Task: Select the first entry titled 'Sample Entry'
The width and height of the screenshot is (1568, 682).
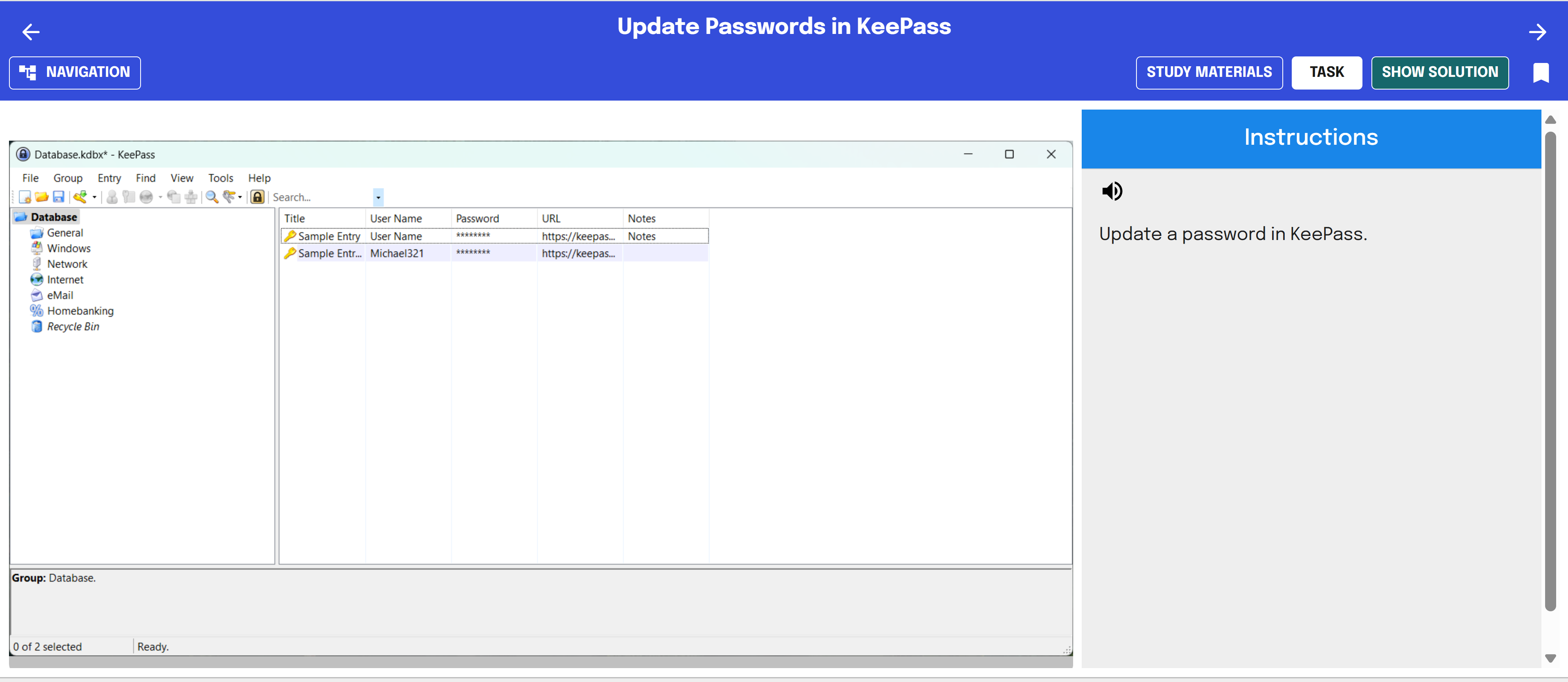Action: point(329,236)
